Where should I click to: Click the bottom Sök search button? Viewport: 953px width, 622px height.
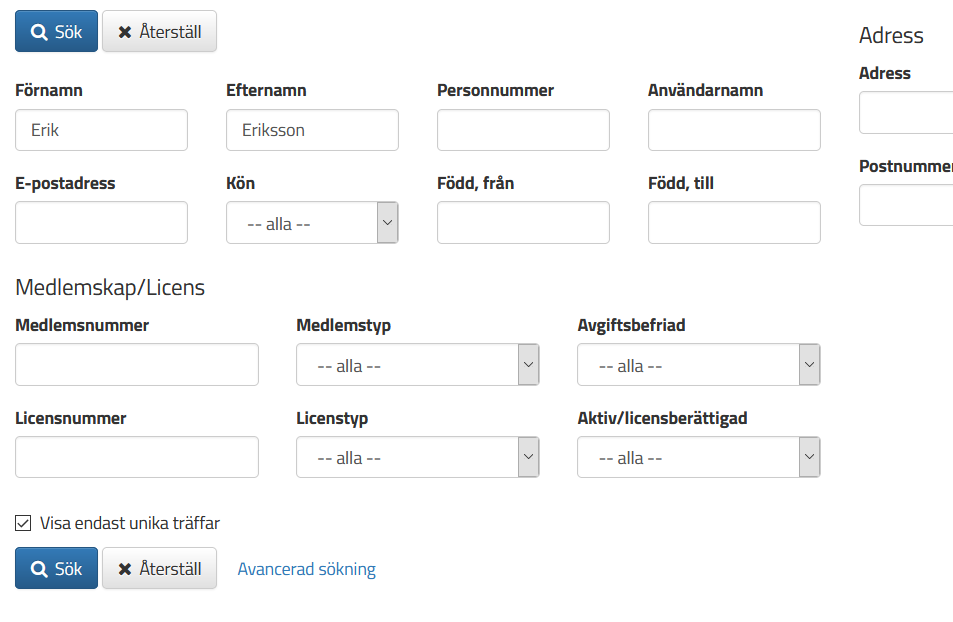click(57, 568)
